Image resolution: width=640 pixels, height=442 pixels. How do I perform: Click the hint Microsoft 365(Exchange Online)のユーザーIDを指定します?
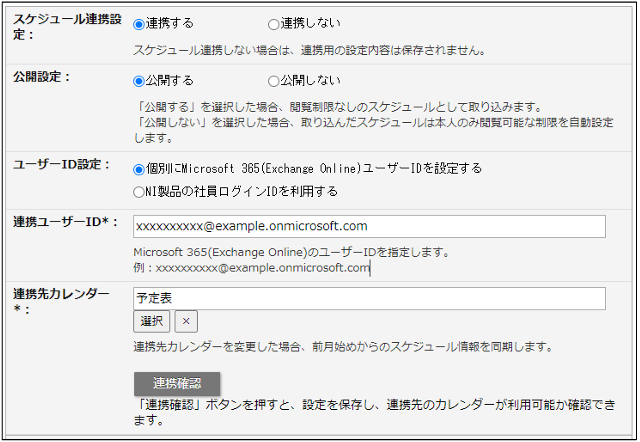tap(291, 252)
